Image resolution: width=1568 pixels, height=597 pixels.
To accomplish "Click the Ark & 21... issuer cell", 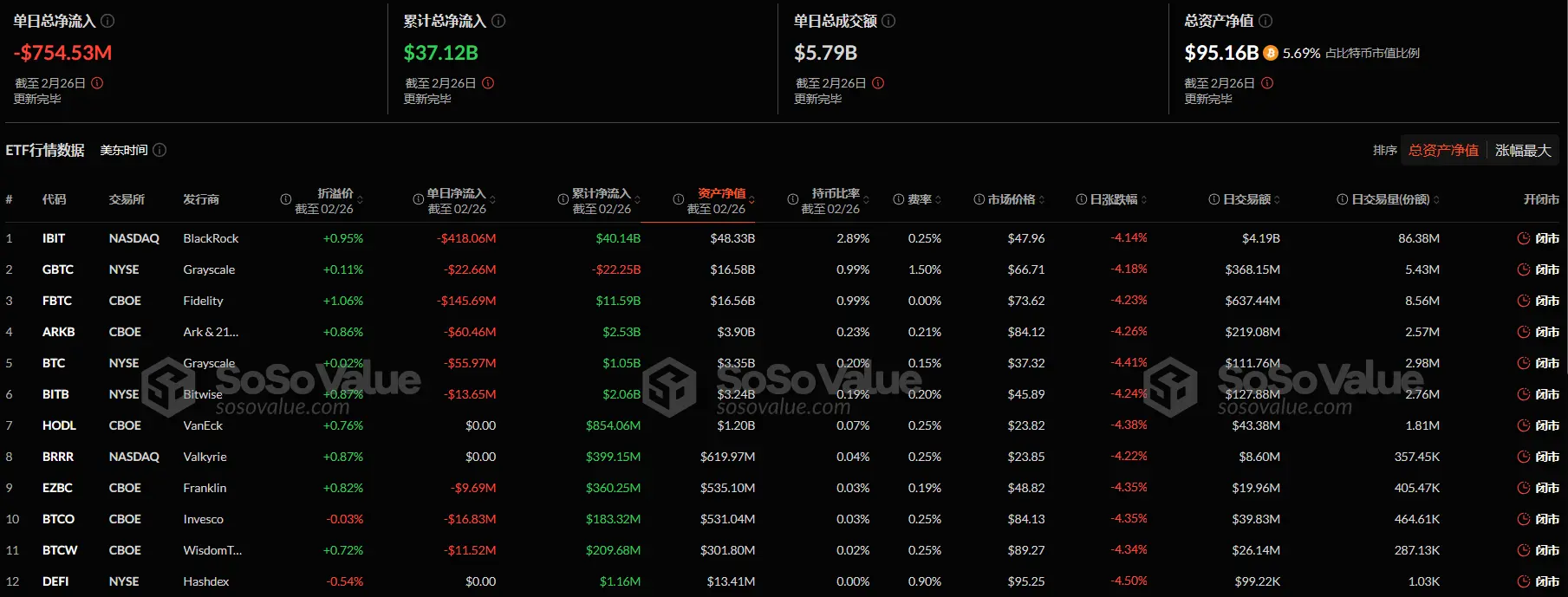I will [211, 332].
